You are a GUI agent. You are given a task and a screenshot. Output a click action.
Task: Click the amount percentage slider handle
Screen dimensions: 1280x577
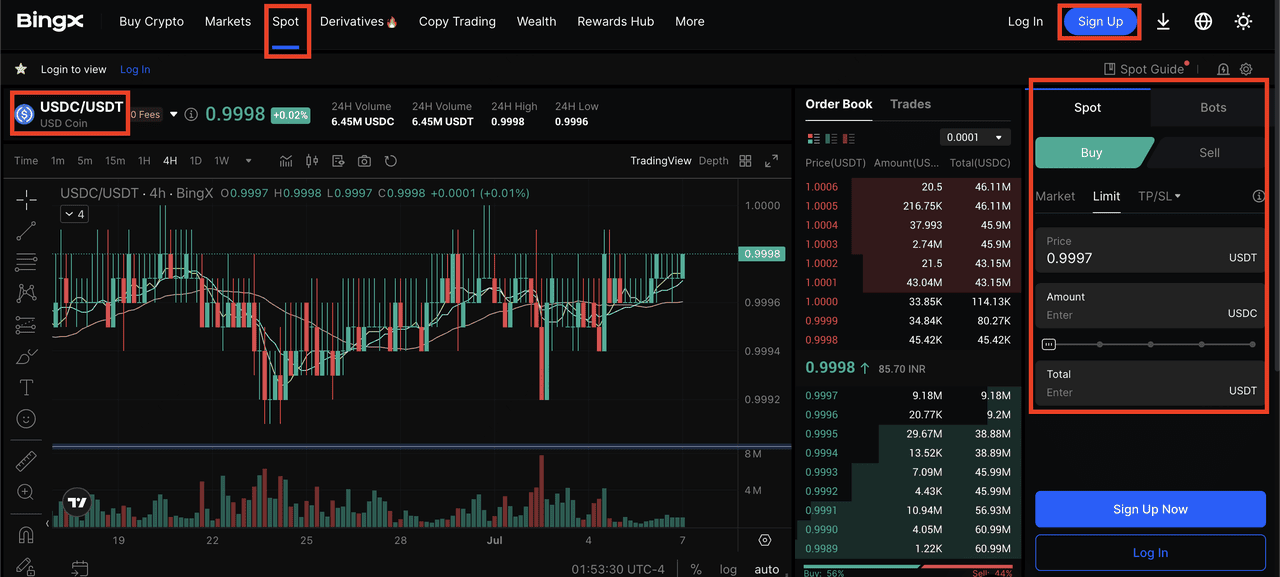coord(1048,344)
